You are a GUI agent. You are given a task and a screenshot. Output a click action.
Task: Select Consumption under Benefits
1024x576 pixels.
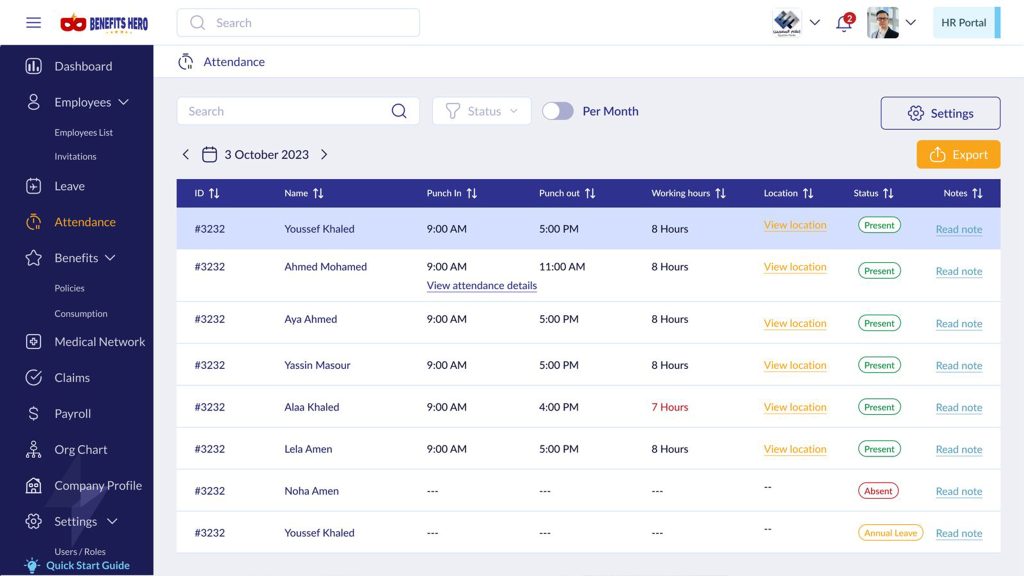click(81, 313)
